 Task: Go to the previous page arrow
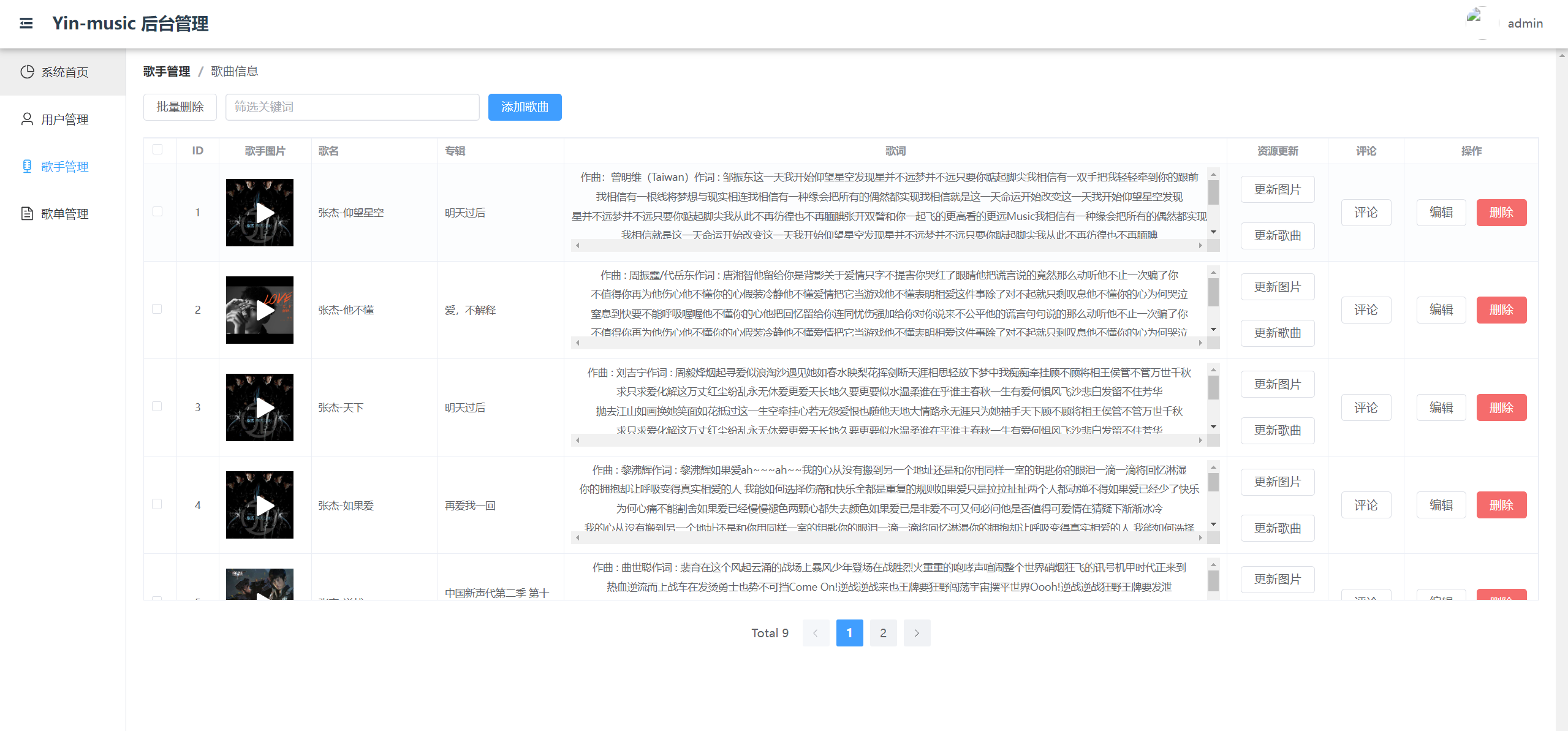coord(816,633)
